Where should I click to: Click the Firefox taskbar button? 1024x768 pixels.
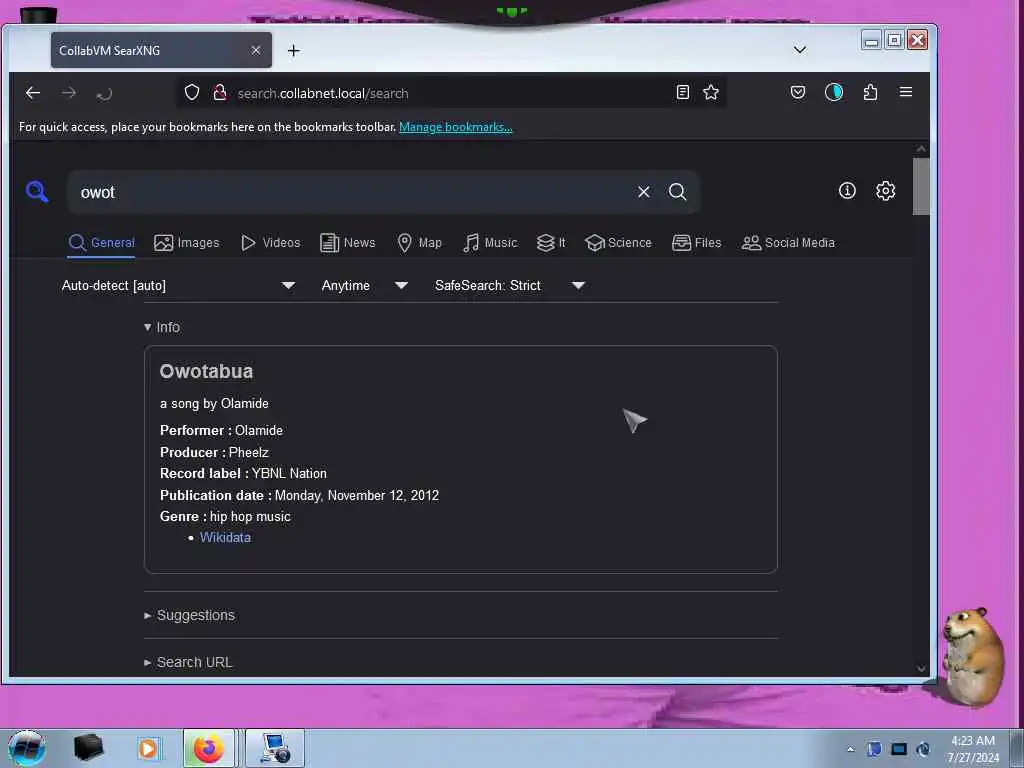coord(209,748)
